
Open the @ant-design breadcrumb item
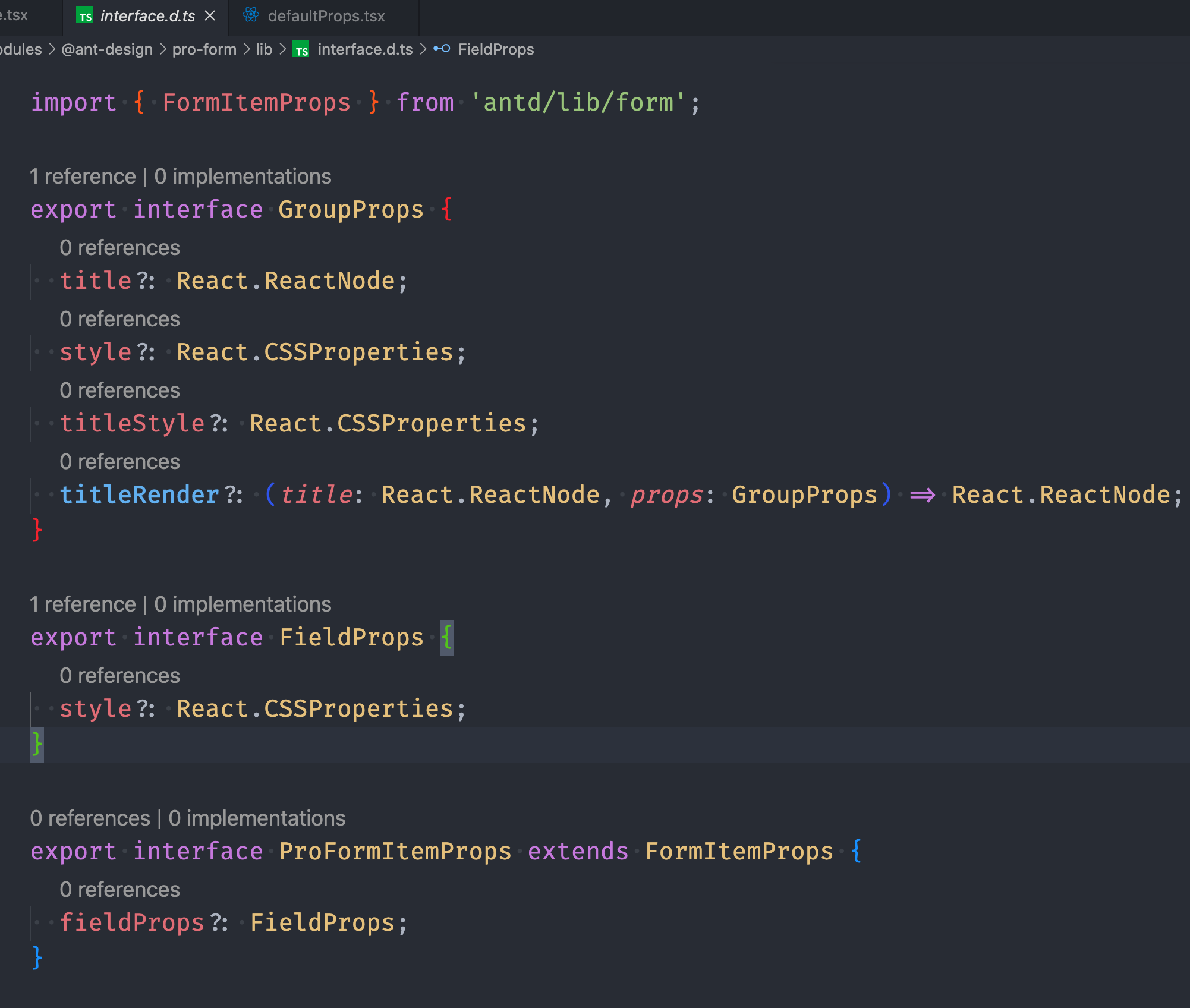[x=106, y=50]
